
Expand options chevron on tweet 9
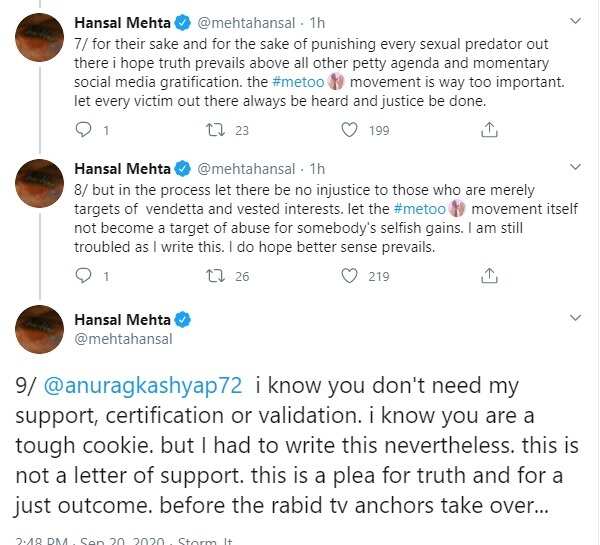coord(576,320)
